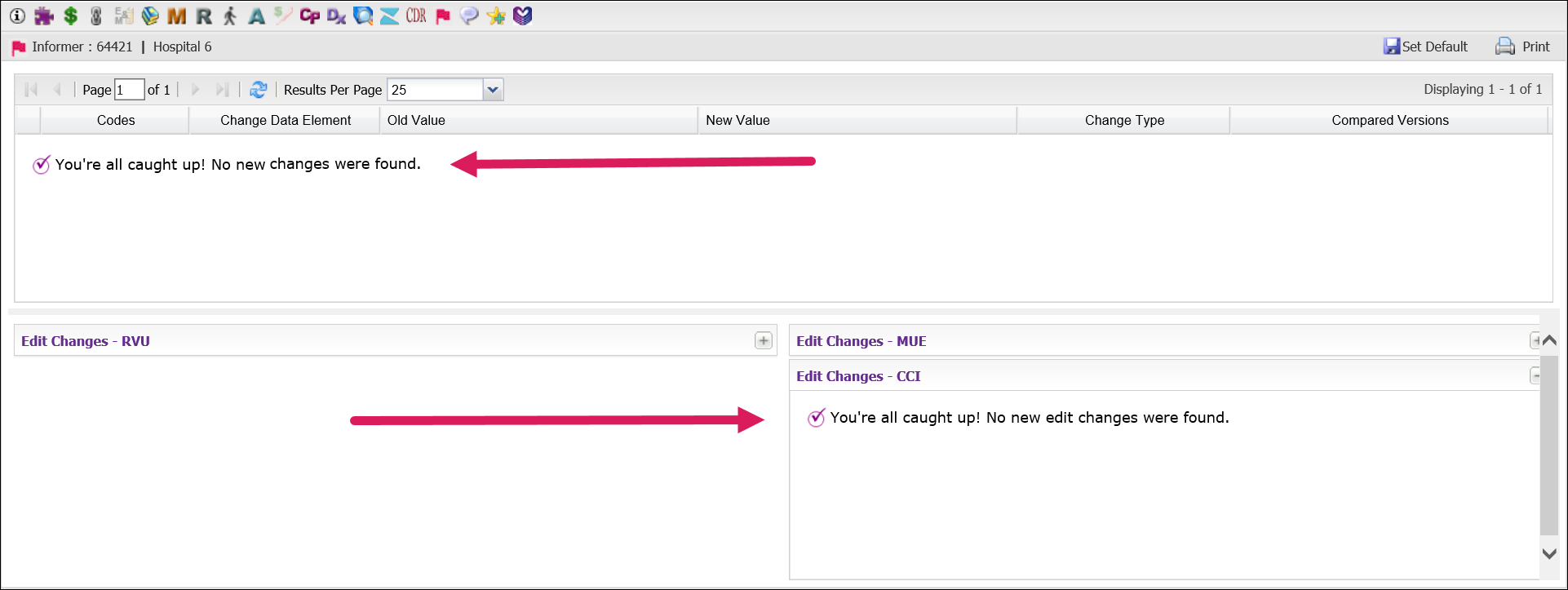The height and width of the screenshot is (590, 1568).
Task: Expand the Edit Changes - MUE panel
Action: pos(1535,340)
